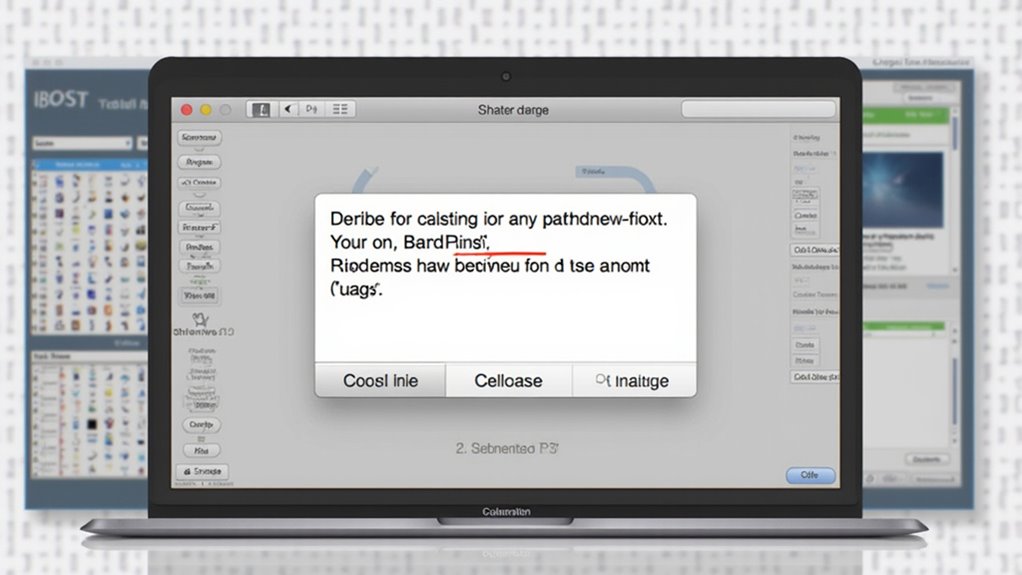Screen dimensions: 1022x575
Task: Select the second pill item in left sidebar
Action: coord(199,162)
